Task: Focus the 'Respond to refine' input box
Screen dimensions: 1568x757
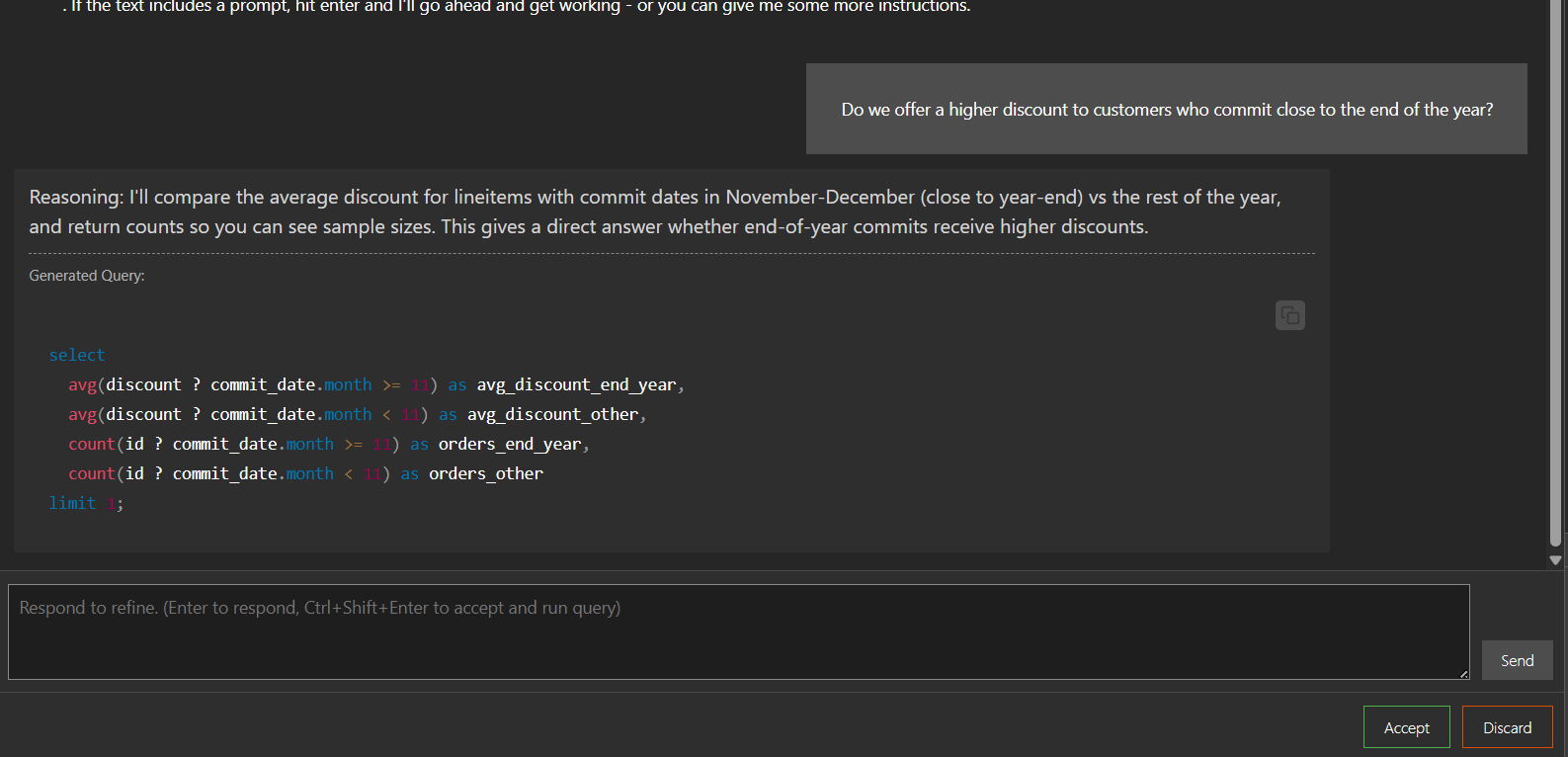Action: (737, 631)
